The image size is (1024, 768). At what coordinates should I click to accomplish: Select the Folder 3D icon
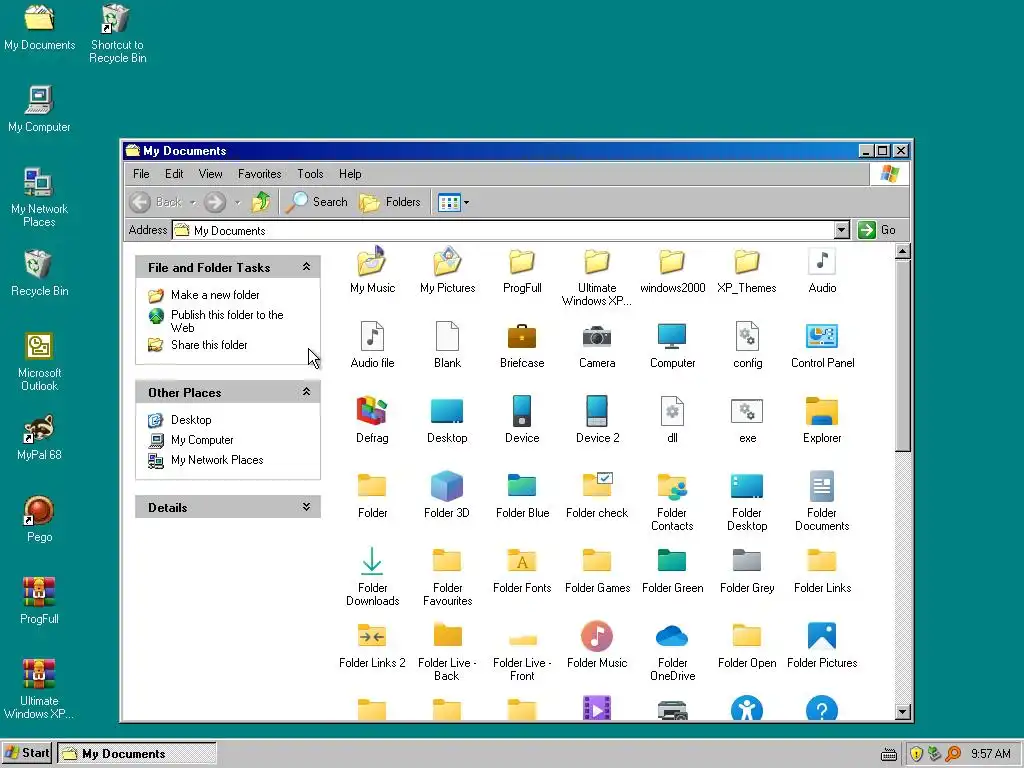447,487
